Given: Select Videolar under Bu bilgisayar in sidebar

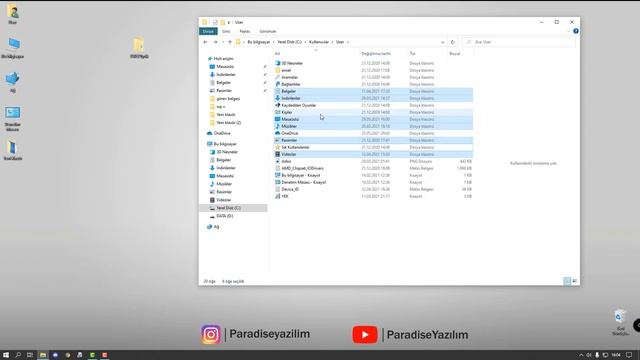Looking at the screenshot, I should point(223,200).
